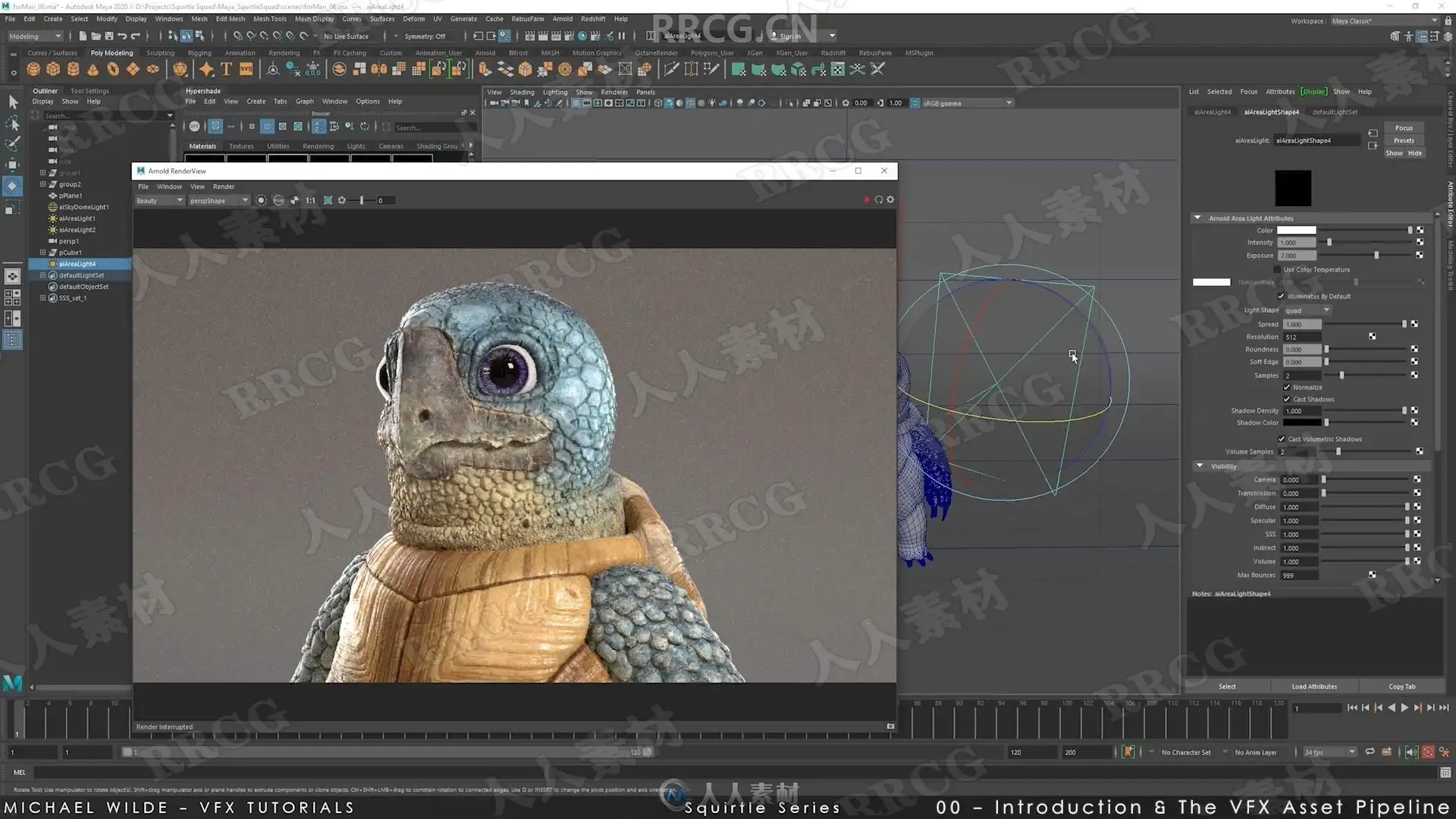The image size is (1456, 819).
Task: Enable Use Color Temperature checkbox
Action: click(x=1277, y=270)
